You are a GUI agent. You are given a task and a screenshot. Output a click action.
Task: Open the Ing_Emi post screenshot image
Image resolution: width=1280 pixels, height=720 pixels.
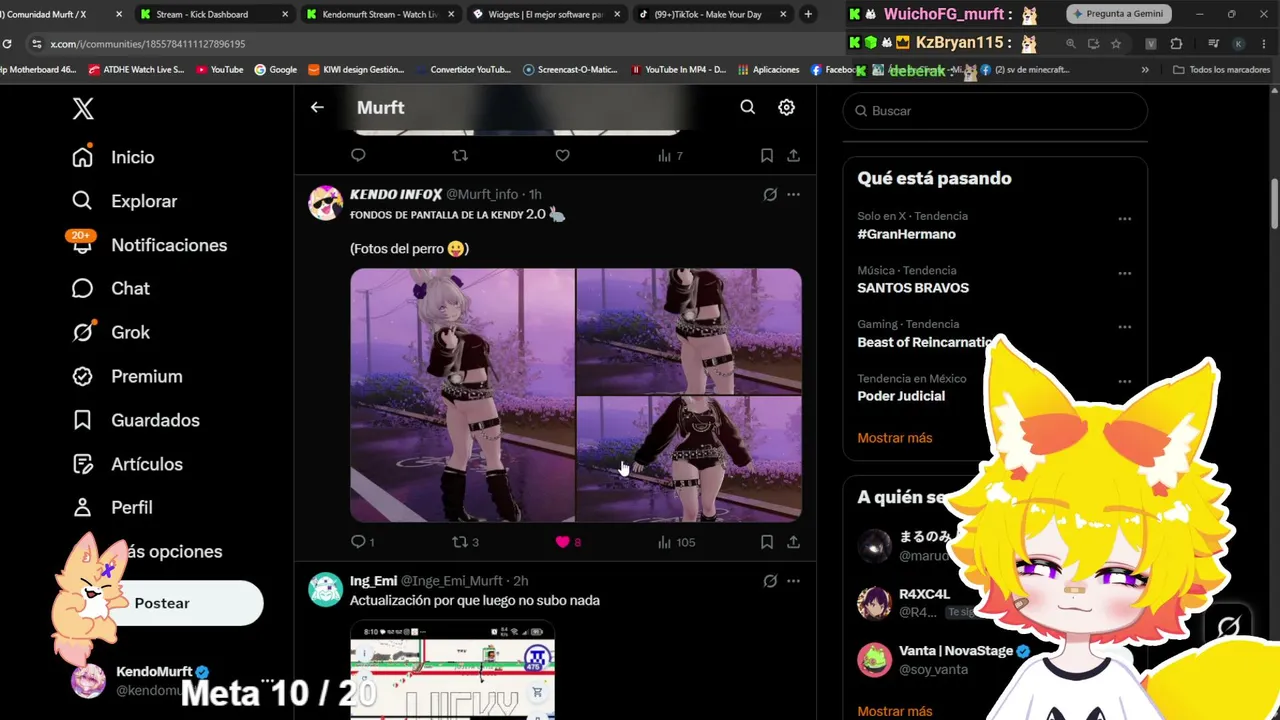pyautogui.click(x=452, y=670)
